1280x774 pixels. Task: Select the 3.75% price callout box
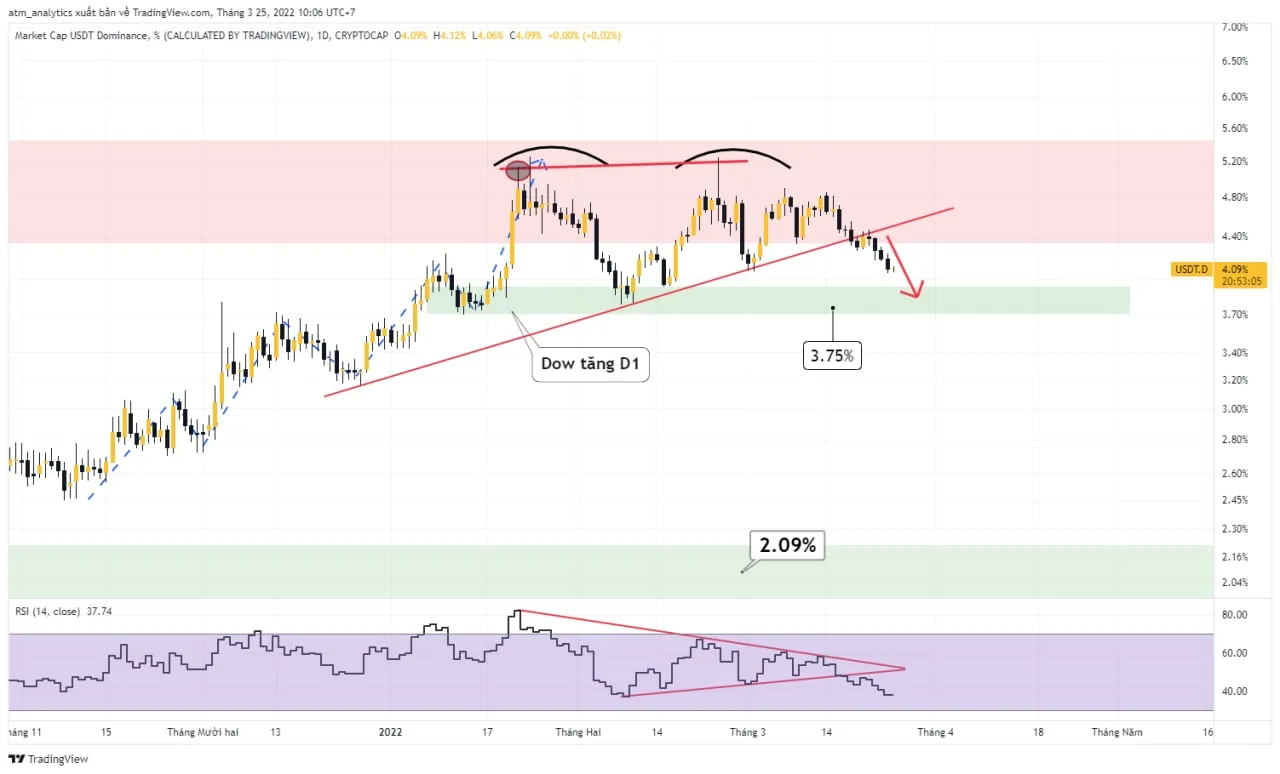(x=832, y=354)
